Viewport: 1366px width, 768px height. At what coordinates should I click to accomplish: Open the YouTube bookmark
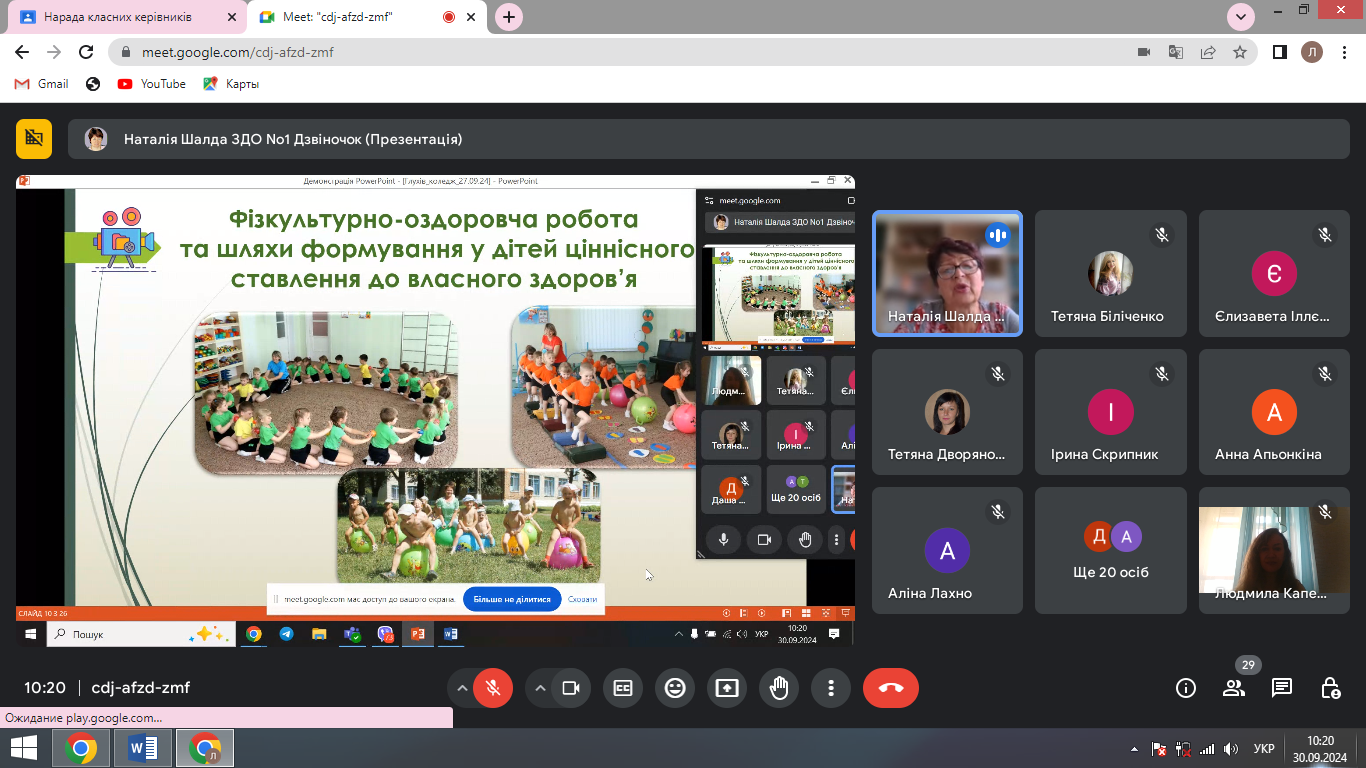tap(152, 84)
